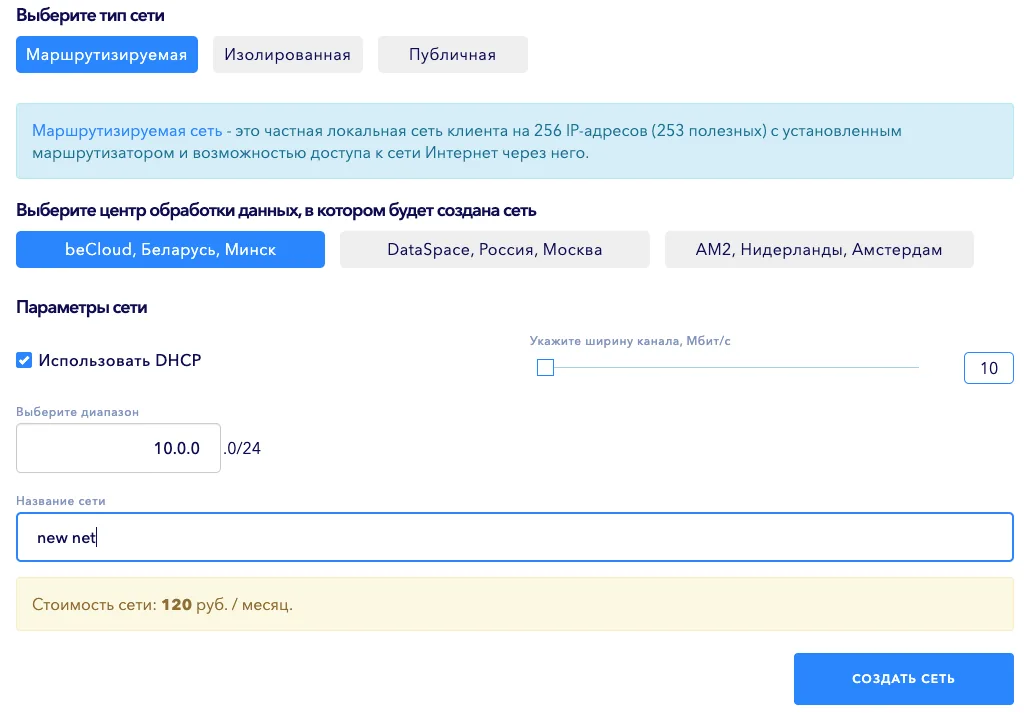Choose the "beCloud, Беларусь, Минск" data center
This screenshot has width=1024, height=718.
(x=170, y=249)
